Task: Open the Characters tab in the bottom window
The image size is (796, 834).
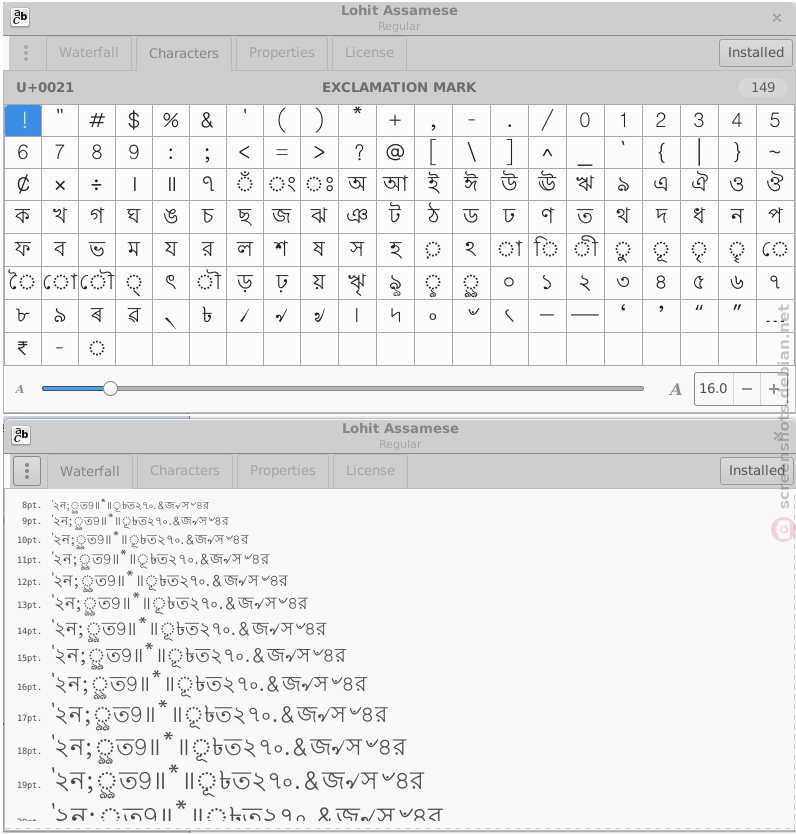Action: coord(185,471)
